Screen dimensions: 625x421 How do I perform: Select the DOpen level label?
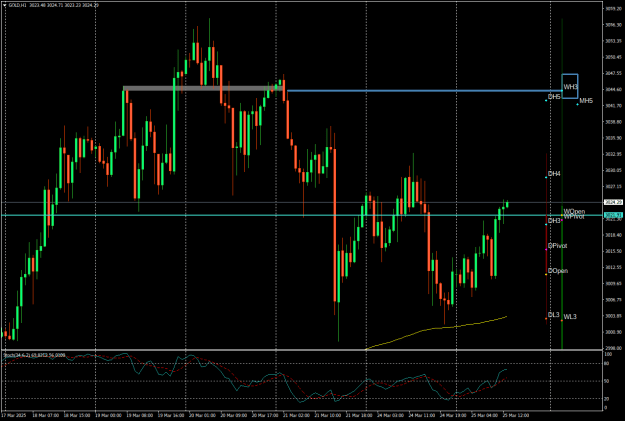pyautogui.click(x=558, y=271)
